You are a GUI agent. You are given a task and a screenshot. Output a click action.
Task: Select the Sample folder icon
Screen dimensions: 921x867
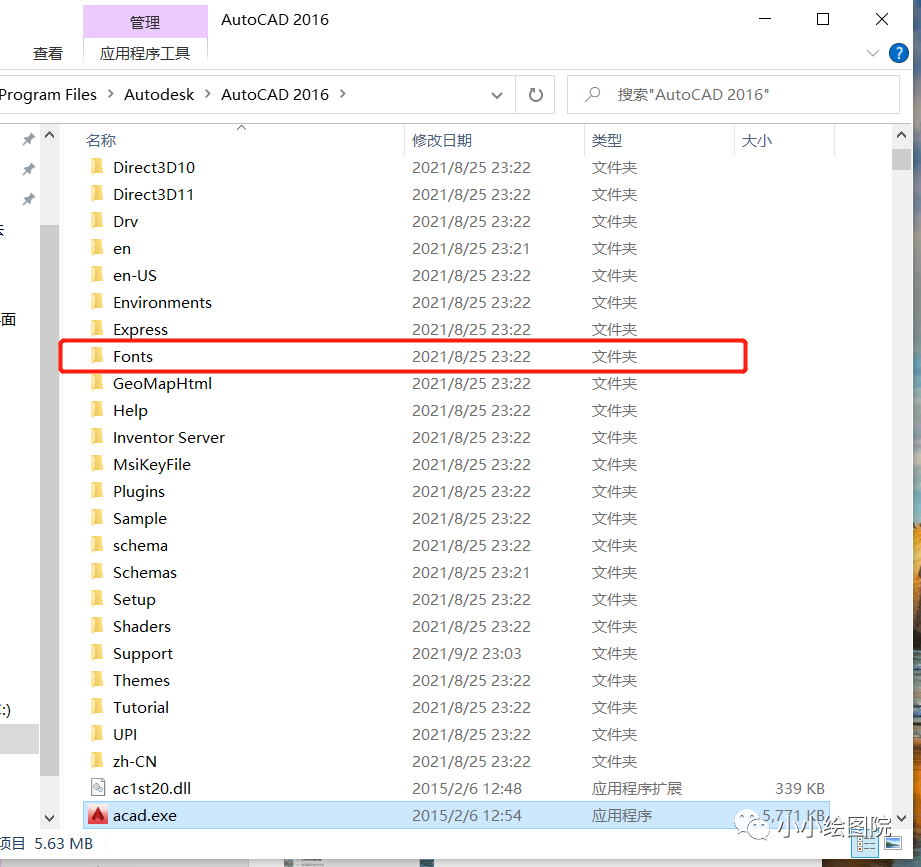click(x=98, y=518)
